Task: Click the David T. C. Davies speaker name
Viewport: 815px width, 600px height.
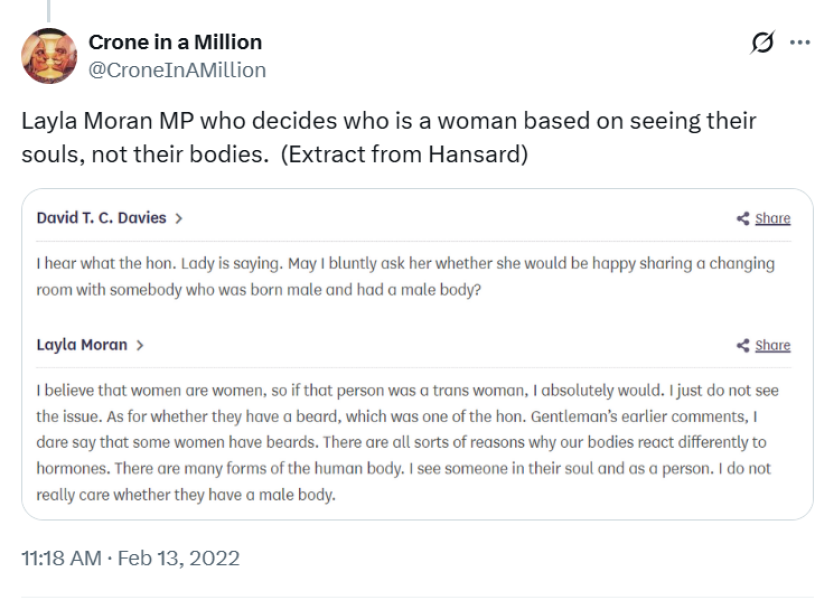Action: pos(101,218)
